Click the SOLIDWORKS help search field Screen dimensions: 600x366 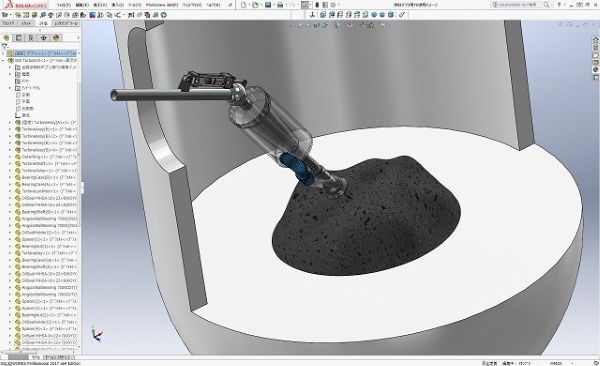[x=520, y=5]
